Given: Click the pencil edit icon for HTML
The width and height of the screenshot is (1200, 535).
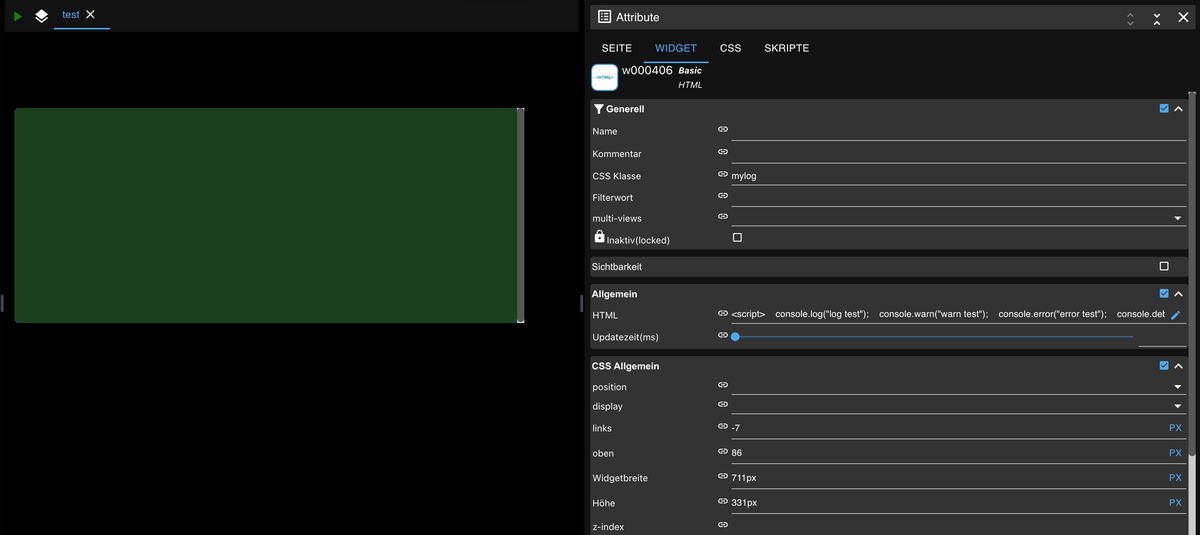Looking at the screenshot, I should (x=1176, y=315).
